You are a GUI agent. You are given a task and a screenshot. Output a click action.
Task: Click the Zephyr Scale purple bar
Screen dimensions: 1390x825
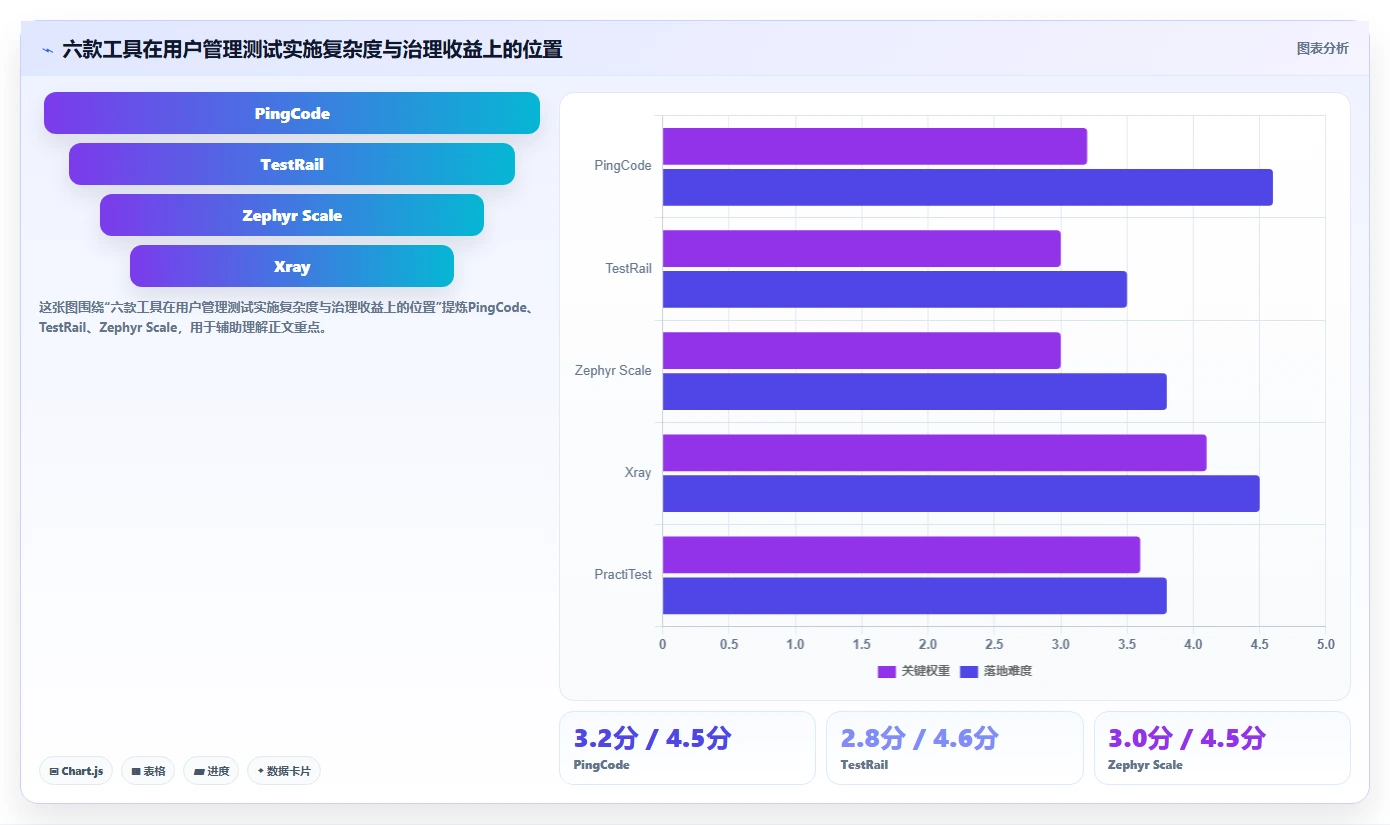[862, 351]
